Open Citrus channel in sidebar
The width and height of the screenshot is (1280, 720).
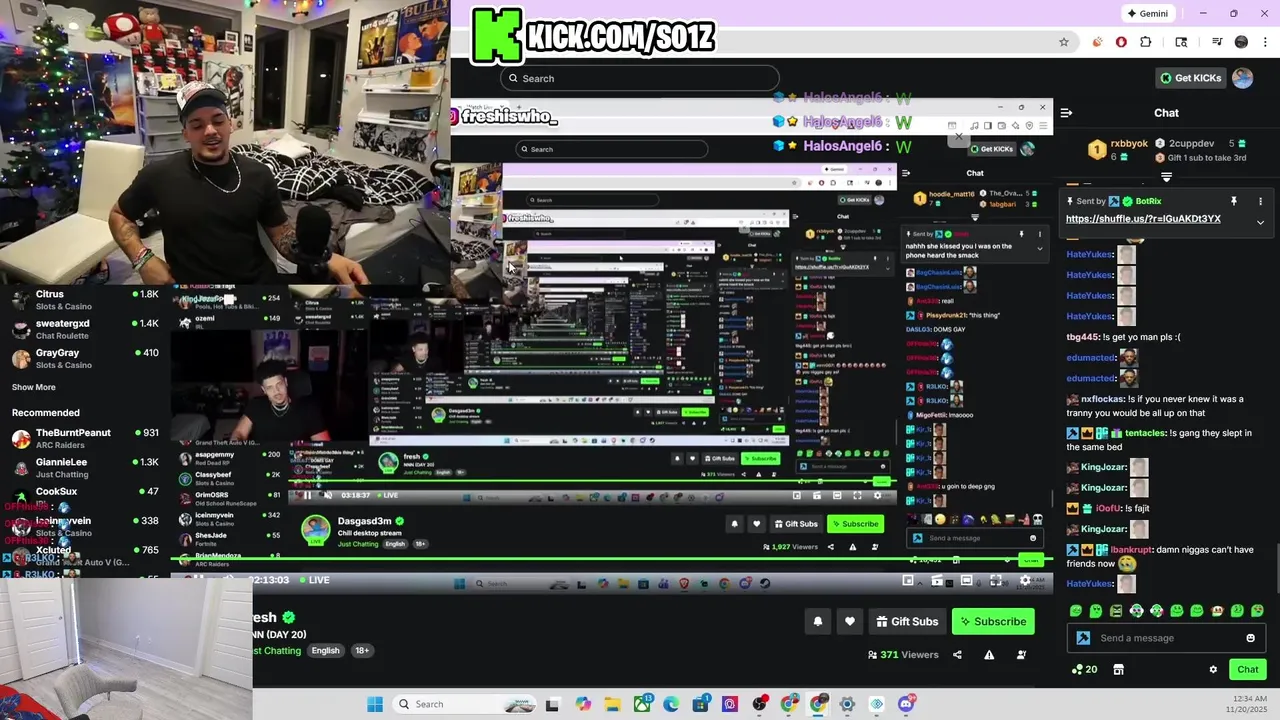click(x=85, y=300)
